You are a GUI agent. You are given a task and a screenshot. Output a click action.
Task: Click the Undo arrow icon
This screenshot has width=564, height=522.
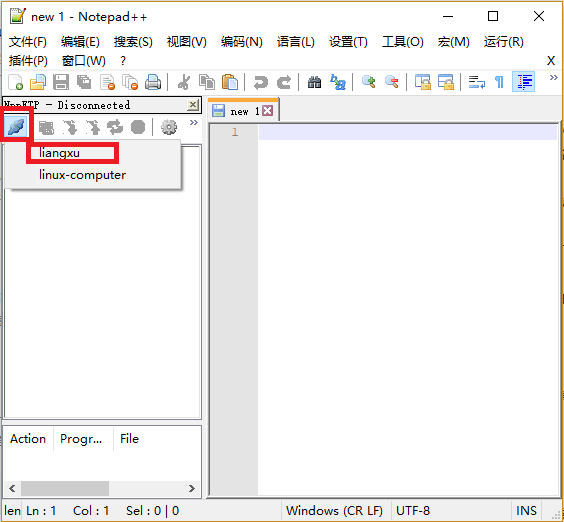point(261,82)
